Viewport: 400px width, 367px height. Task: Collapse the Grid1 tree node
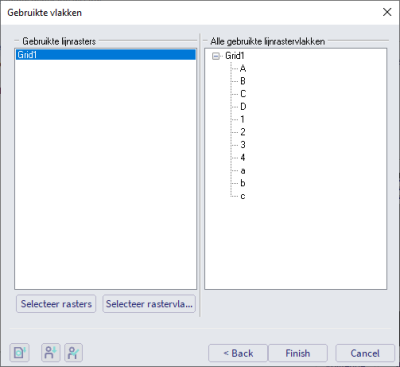216,56
